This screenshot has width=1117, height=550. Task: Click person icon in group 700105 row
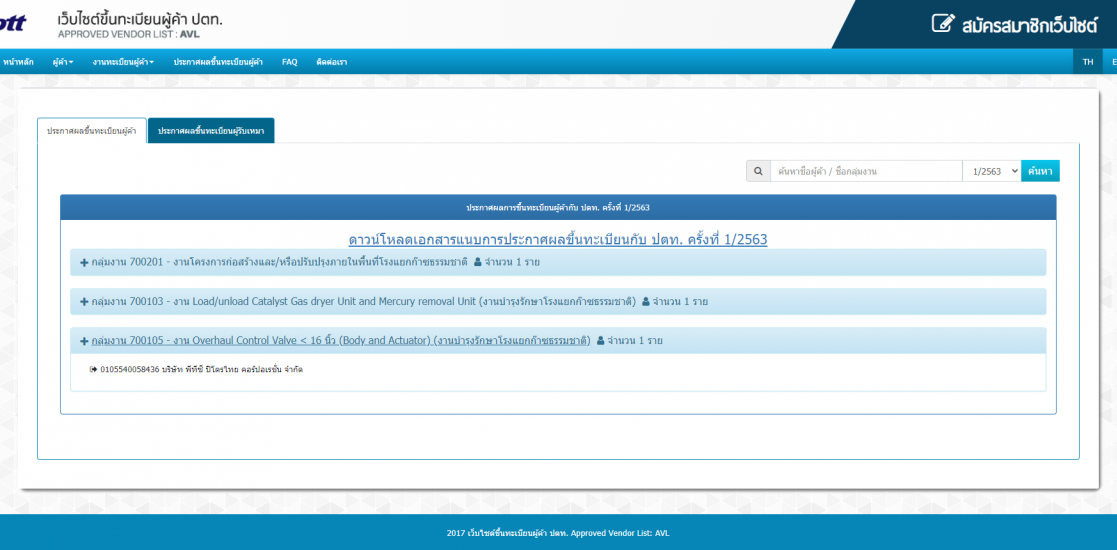pyautogui.click(x=601, y=341)
